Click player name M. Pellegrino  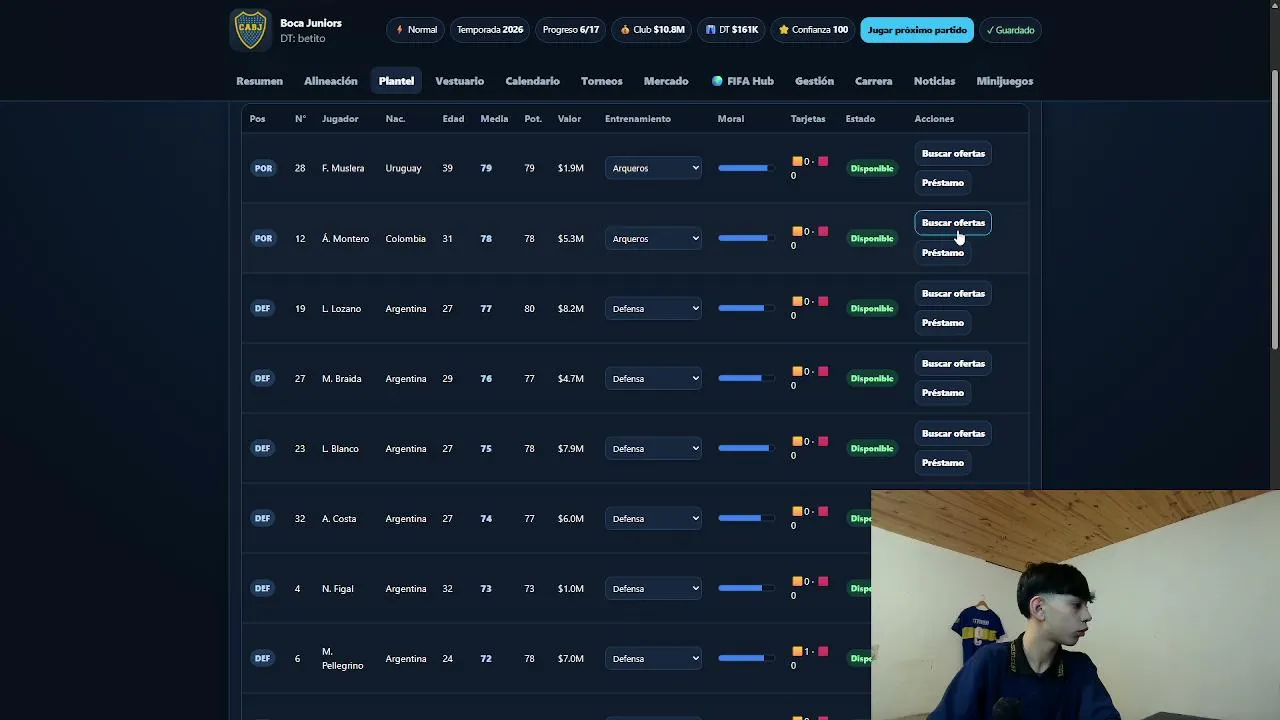342,658
